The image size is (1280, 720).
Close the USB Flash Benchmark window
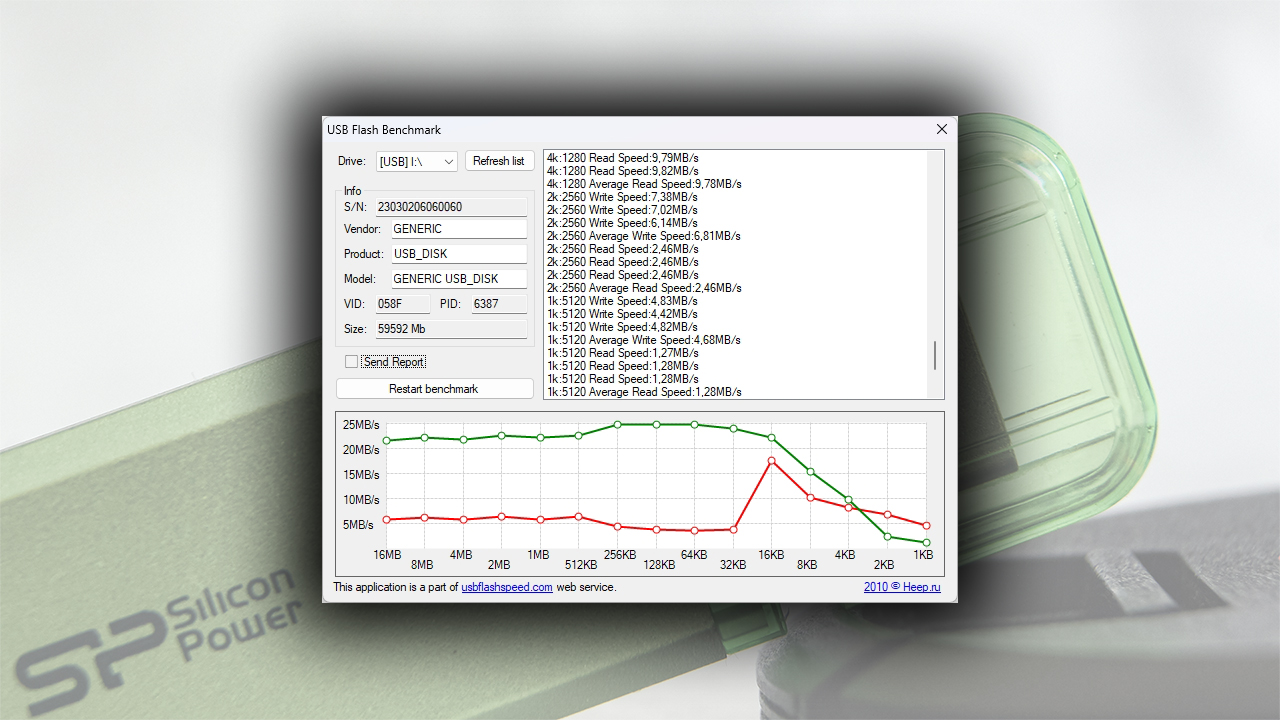(941, 129)
